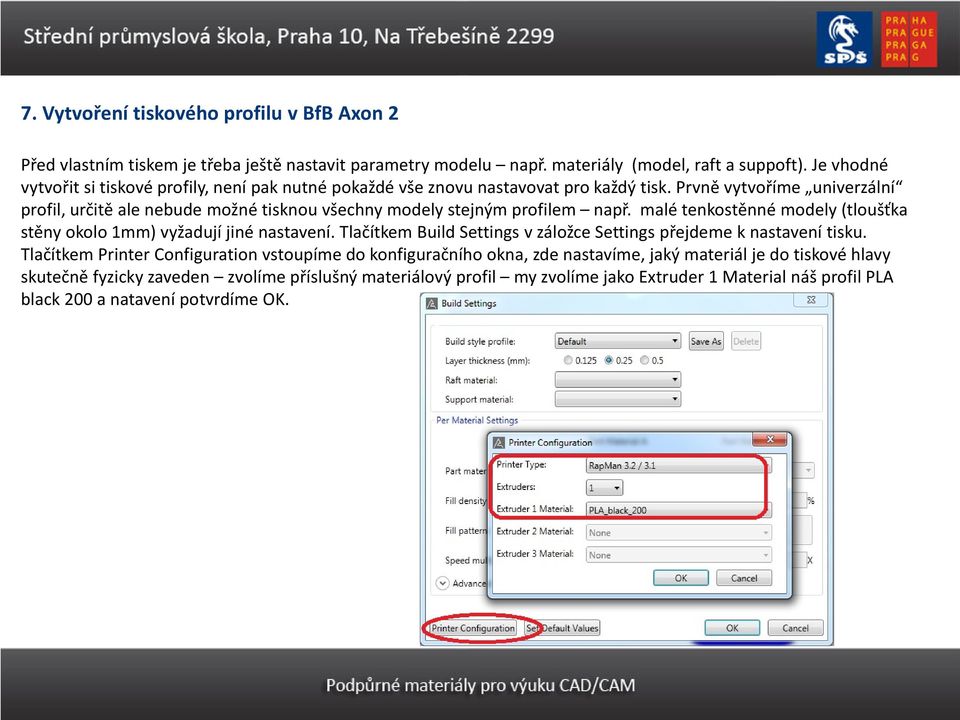The height and width of the screenshot is (720, 960).
Task: Click the Printer Type label
Action: coord(521,465)
